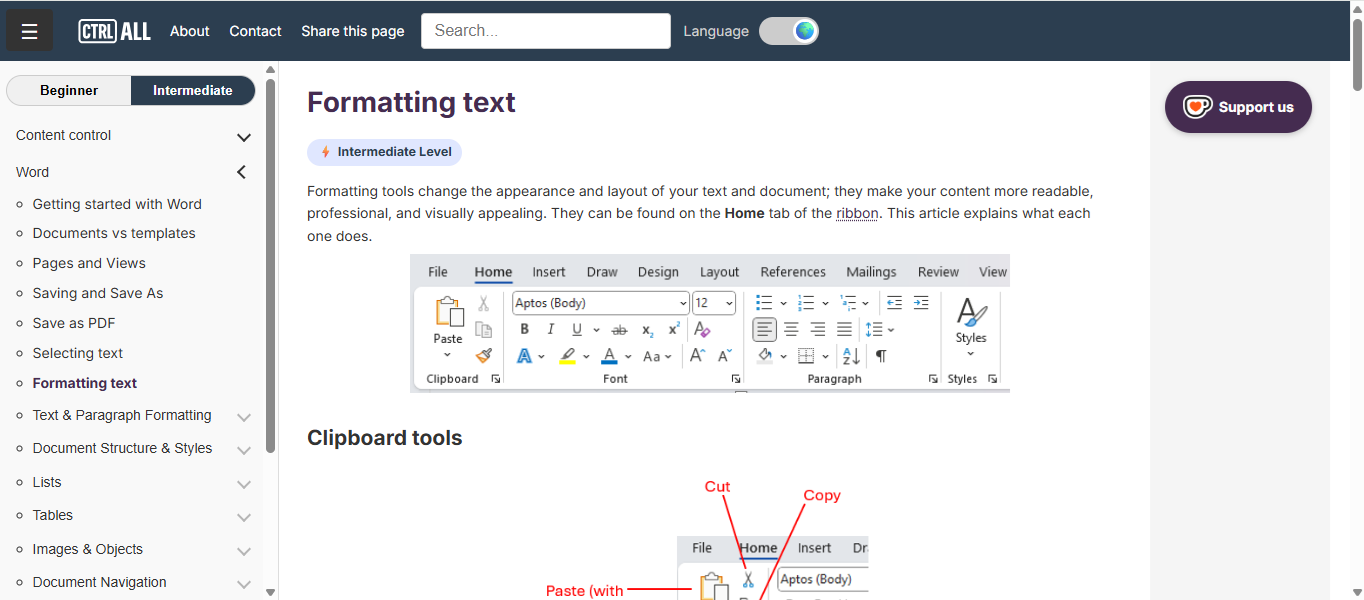Viewport: 1364px width, 600px height.
Task: Click the heart icon on Support us
Action: (1197, 107)
